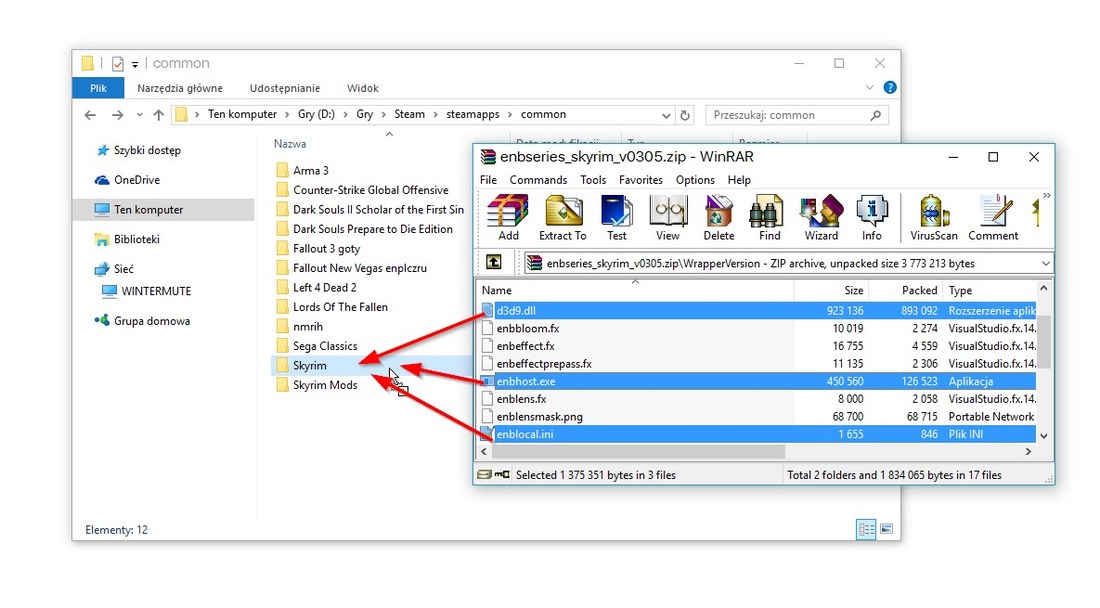Viewport: 1100px width, 608px height.
Task: Expand the Explorer ribbon chevron
Action: (869, 88)
